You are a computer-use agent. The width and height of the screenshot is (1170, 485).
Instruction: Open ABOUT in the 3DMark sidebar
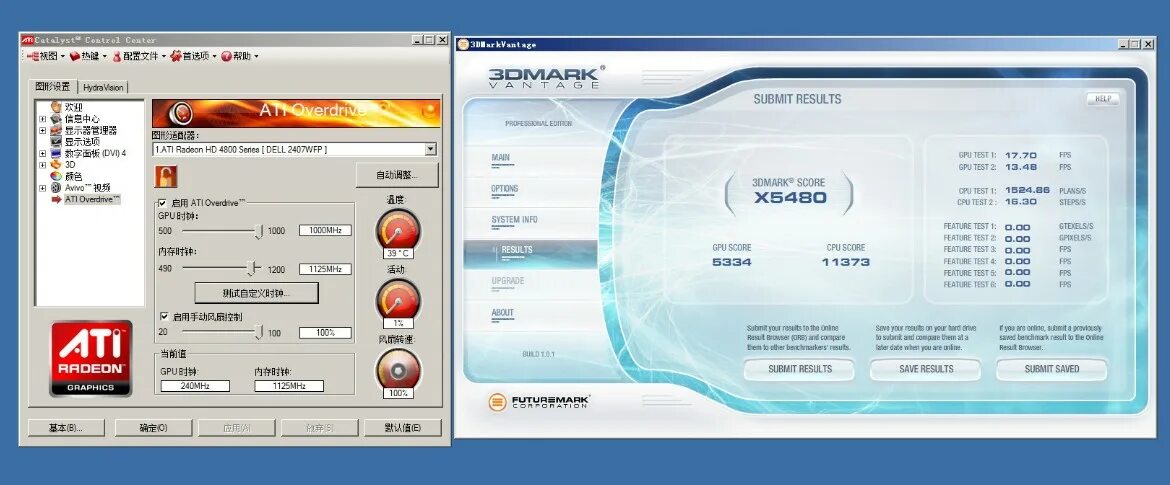pyautogui.click(x=502, y=313)
